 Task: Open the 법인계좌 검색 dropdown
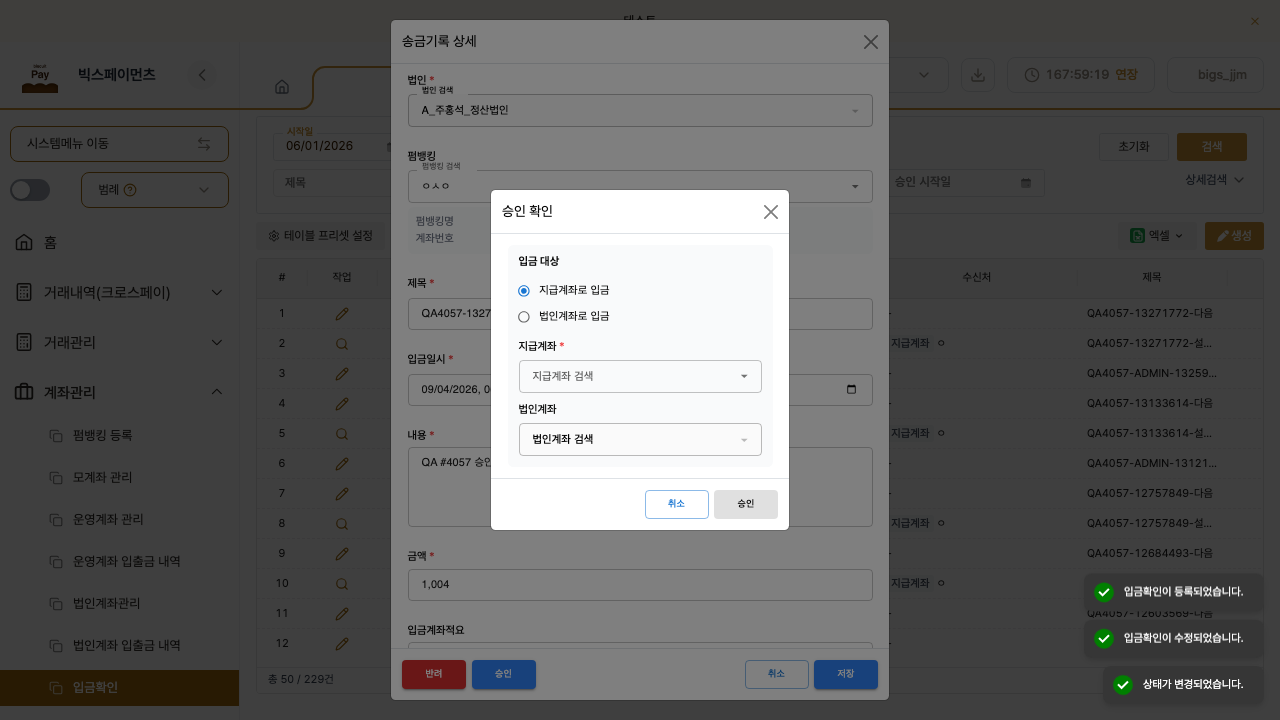(640, 439)
